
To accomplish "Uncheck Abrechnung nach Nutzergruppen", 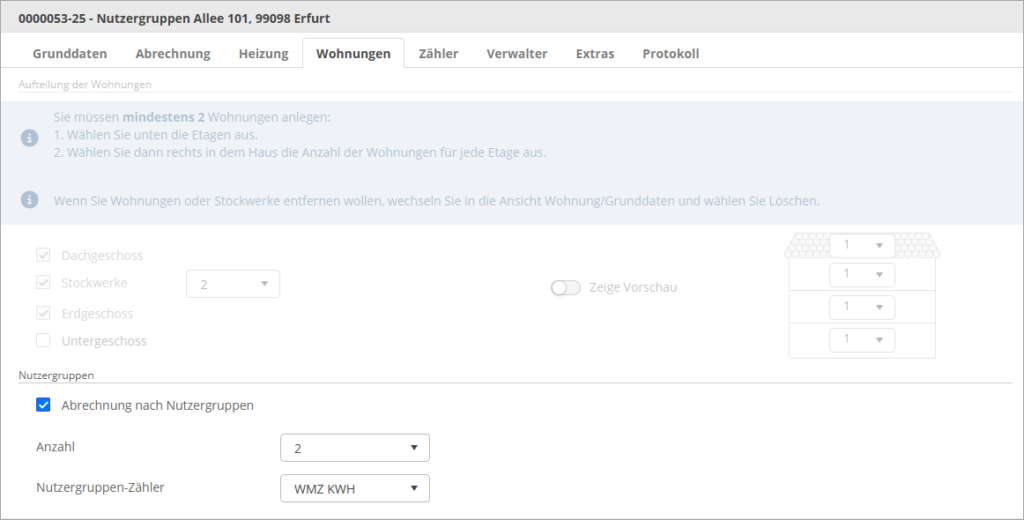I will click(43, 405).
